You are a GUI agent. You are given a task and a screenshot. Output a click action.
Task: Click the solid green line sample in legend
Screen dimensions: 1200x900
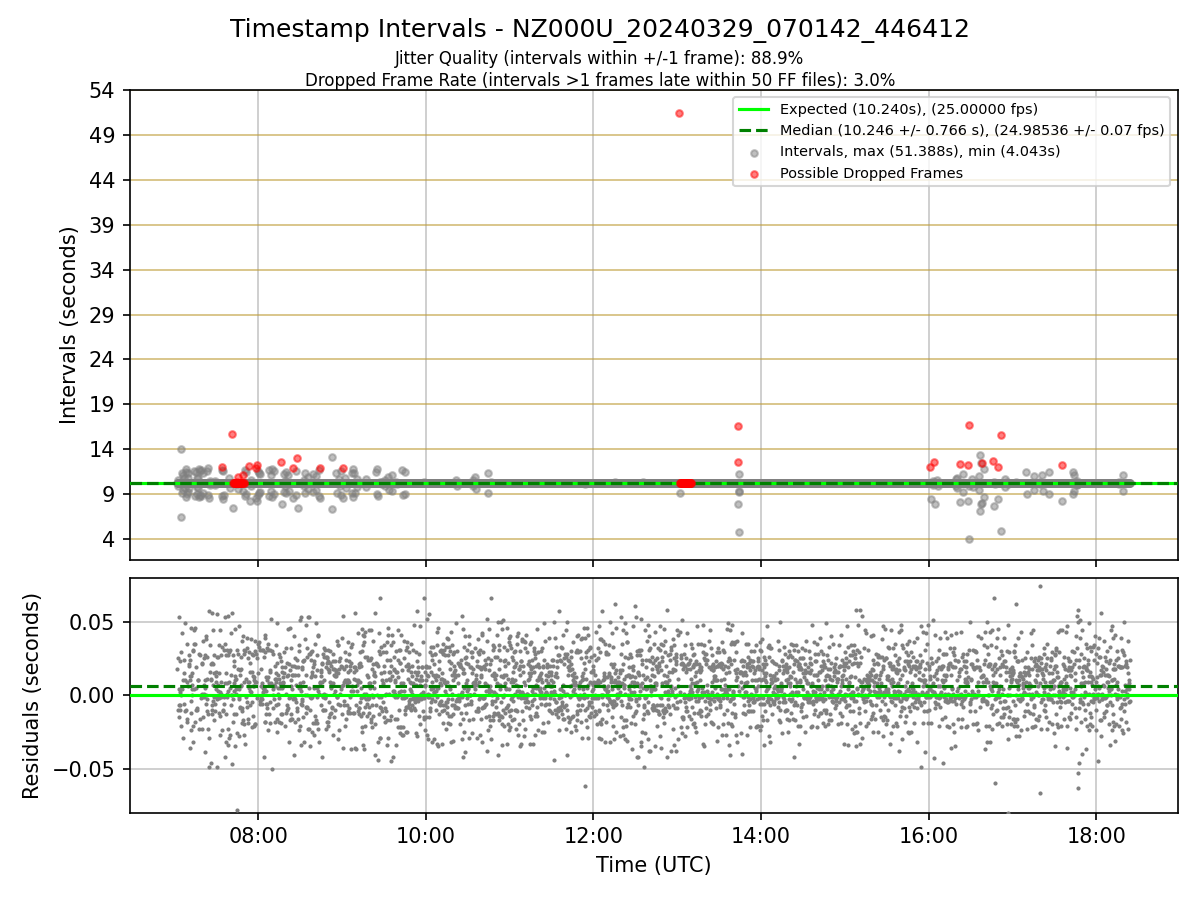[754, 109]
